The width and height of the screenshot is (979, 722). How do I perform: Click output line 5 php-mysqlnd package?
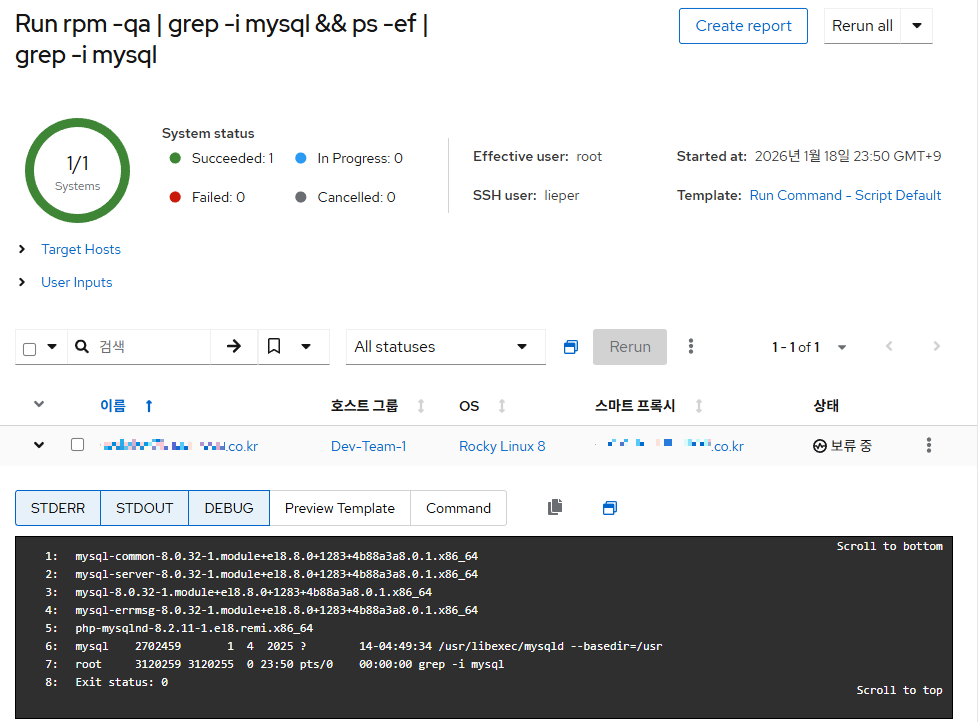[194, 628]
